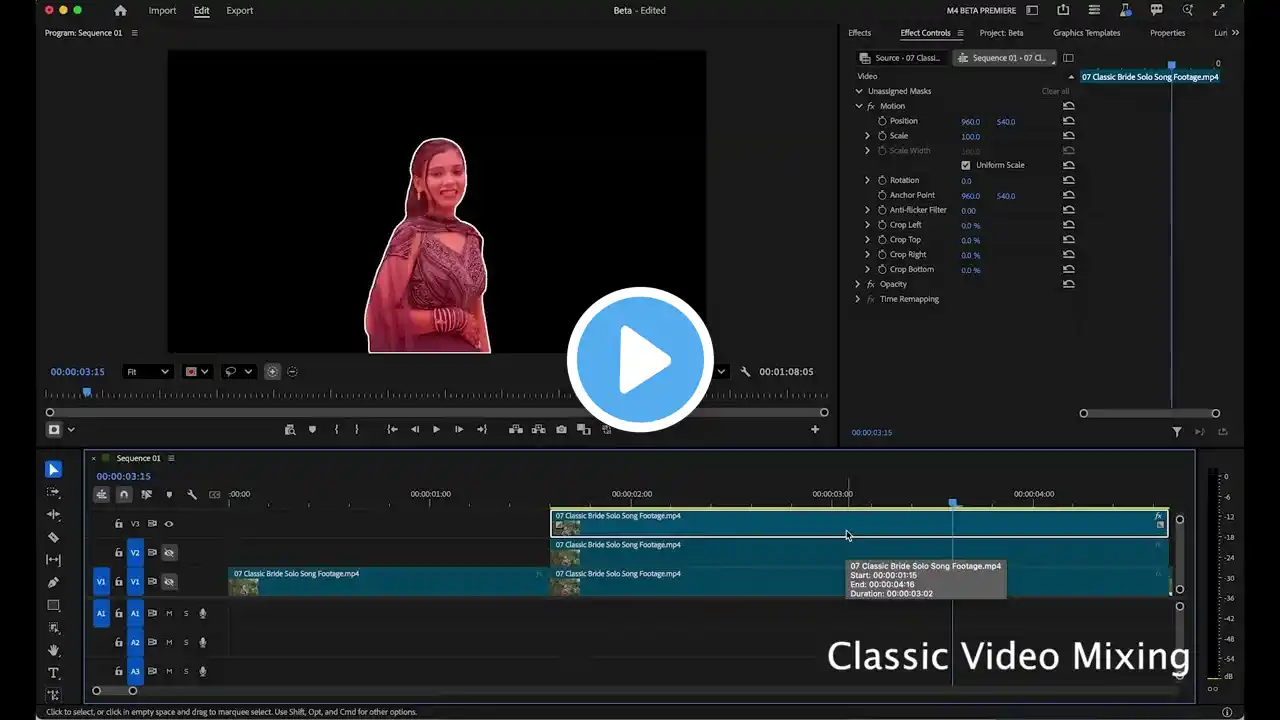This screenshot has height=720, width=1280.
Task: Open the Workspaces panel icon
Action: [1032, 10]
